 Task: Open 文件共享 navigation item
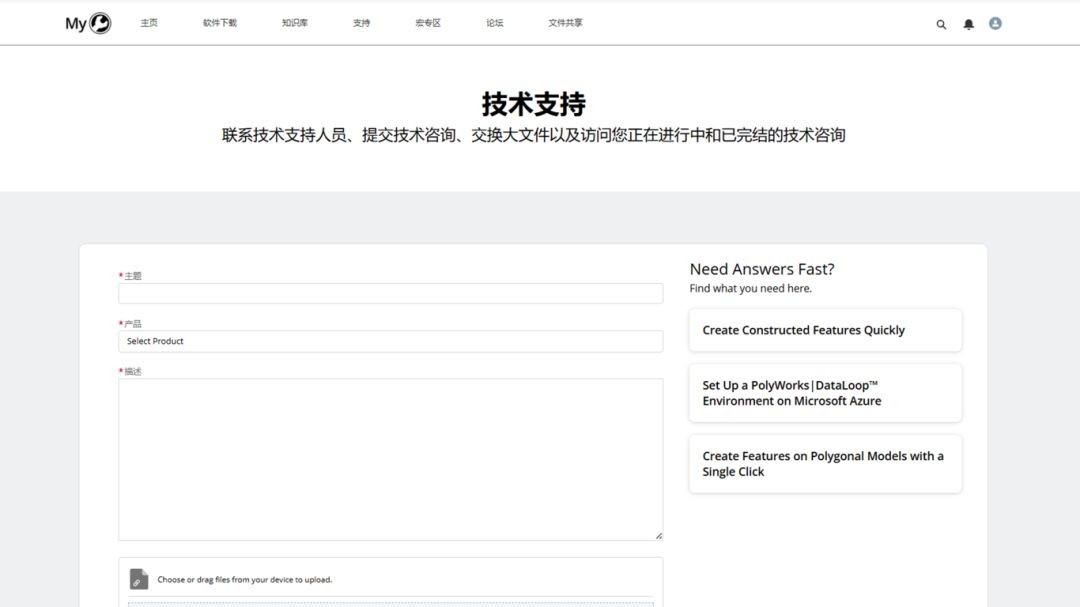click(x=565, y=23)
